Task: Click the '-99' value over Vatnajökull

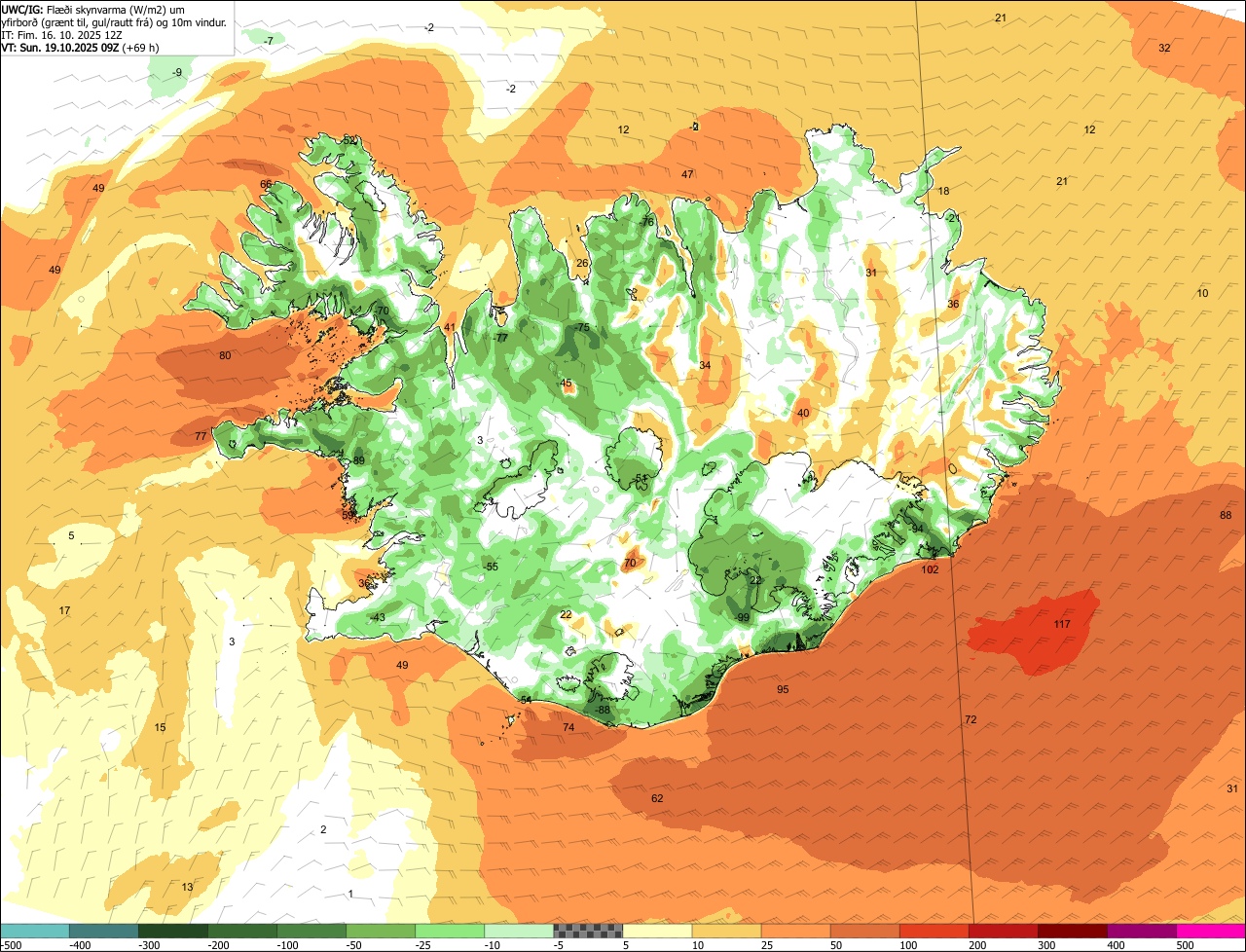Action: [742, 617]
